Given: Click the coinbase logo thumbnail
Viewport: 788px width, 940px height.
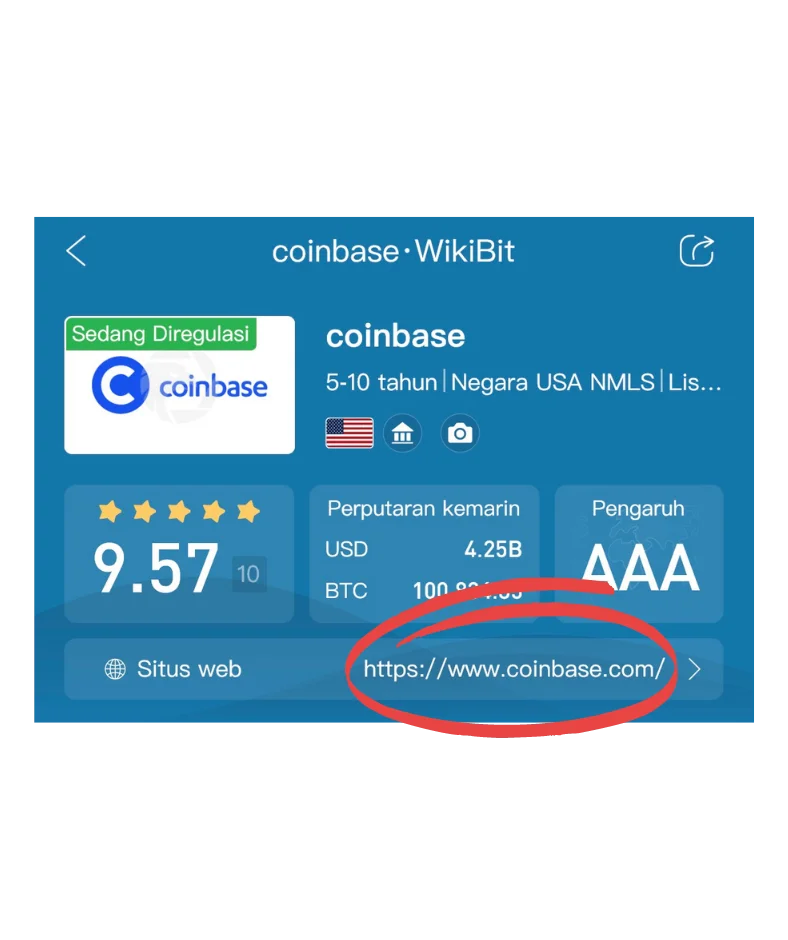Looking at the screenshot, I should [x=179, y=385].
